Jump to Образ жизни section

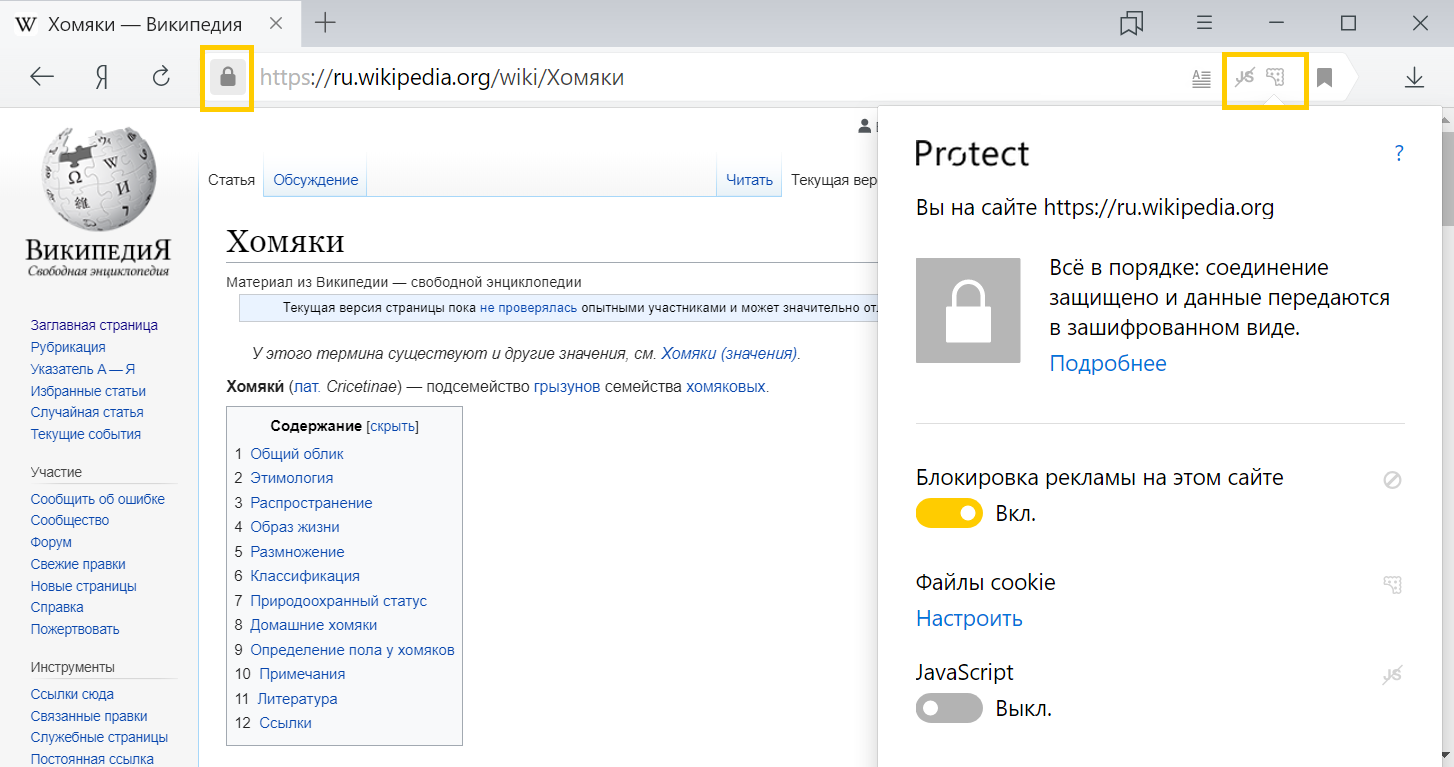point(295,527)
